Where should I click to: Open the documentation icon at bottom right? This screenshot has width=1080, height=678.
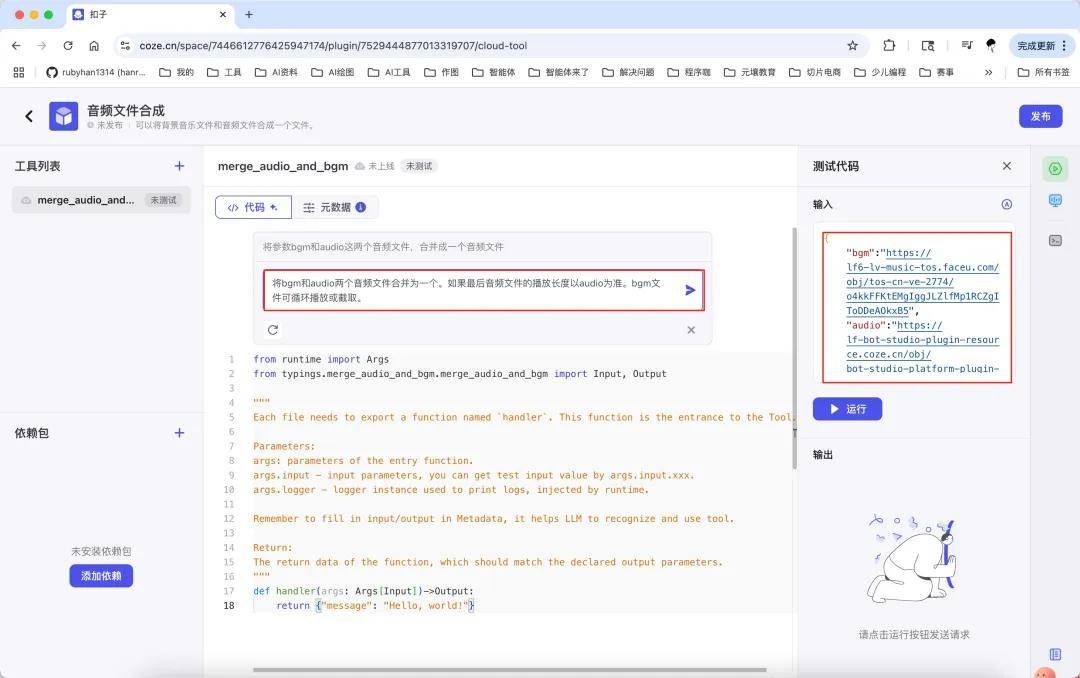click(1055, 654)
